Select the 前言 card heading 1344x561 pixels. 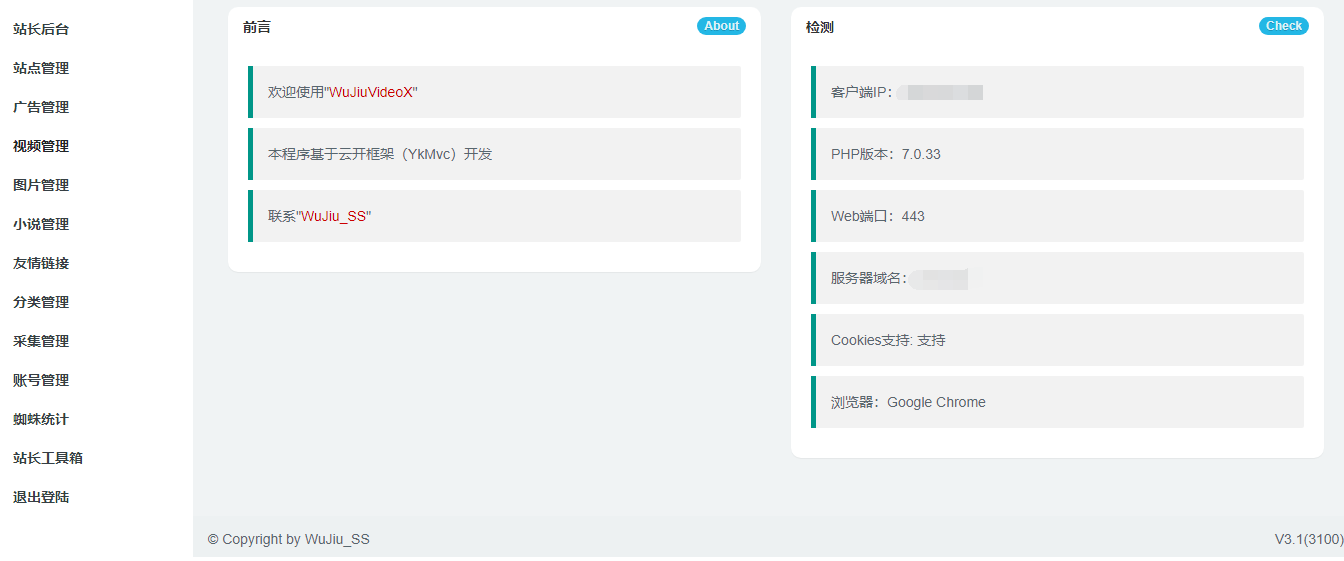point(257,27)
